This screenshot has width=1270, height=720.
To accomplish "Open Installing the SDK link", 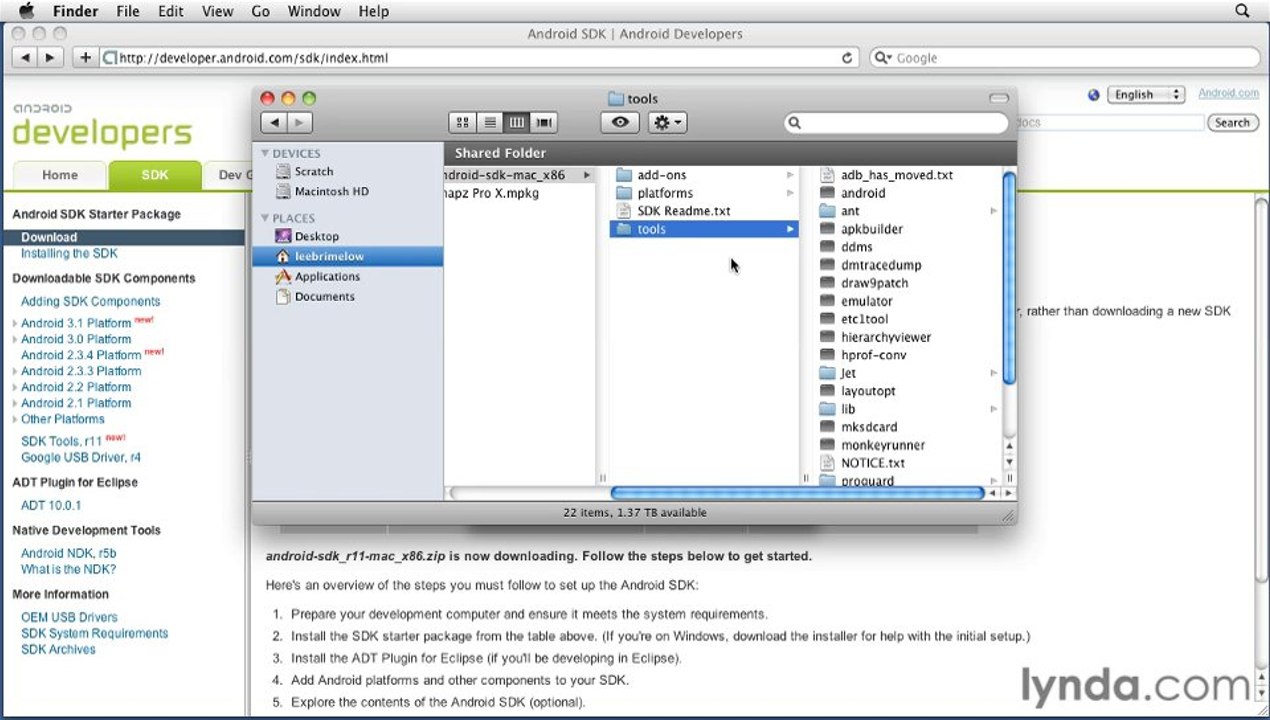I will coord(69,253).
